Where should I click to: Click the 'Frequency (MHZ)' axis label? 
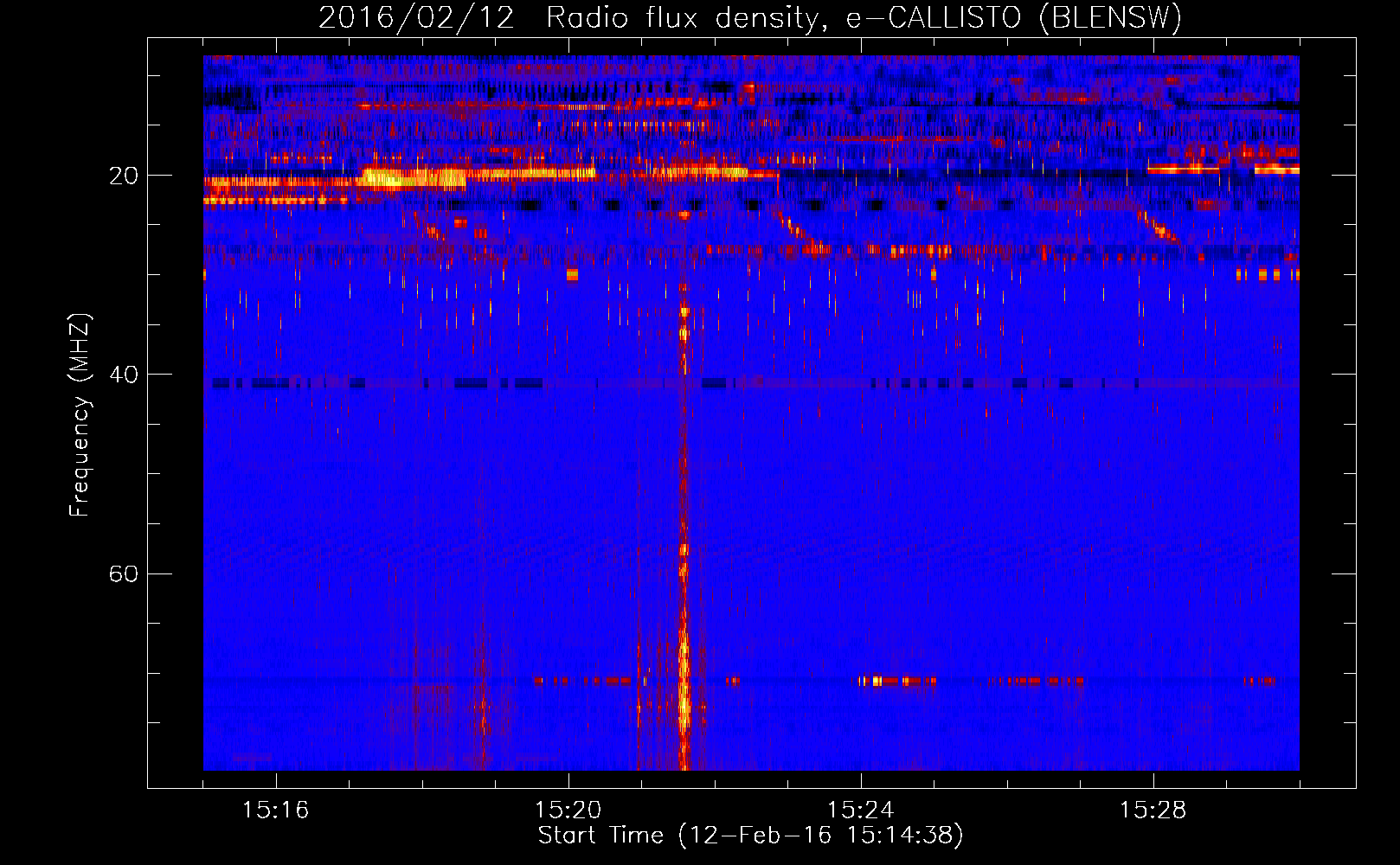[x=79, y=415]
